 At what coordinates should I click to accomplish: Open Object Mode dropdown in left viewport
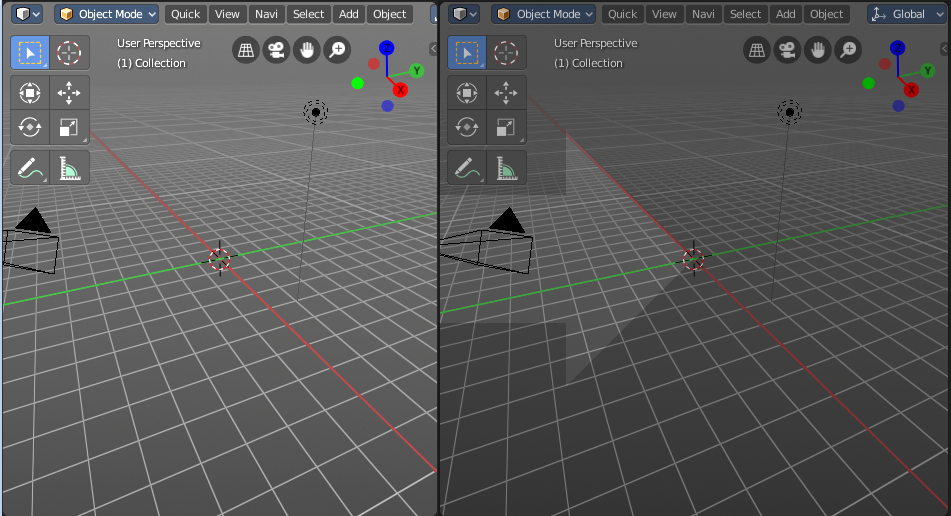coord(107,14)
